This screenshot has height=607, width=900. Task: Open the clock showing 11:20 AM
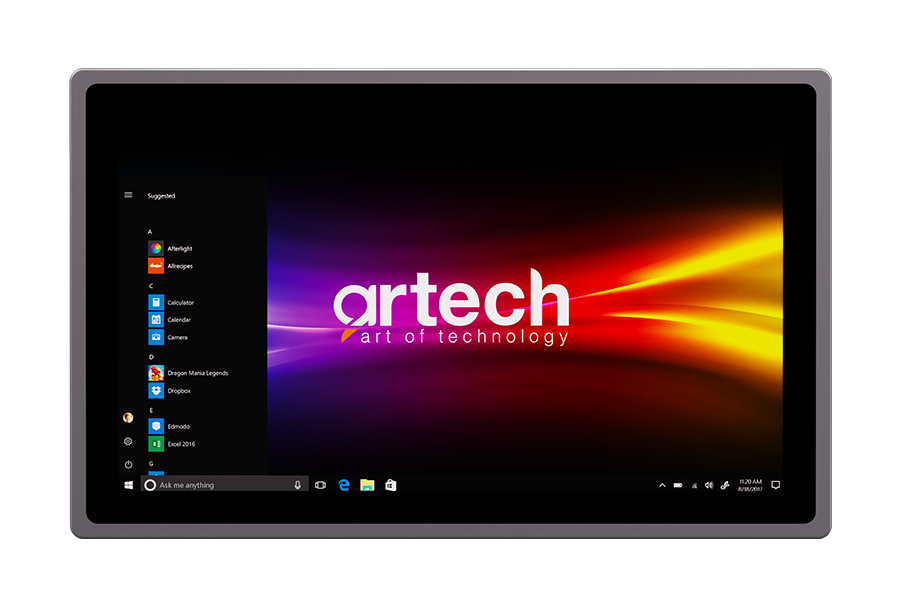[750, 485]
